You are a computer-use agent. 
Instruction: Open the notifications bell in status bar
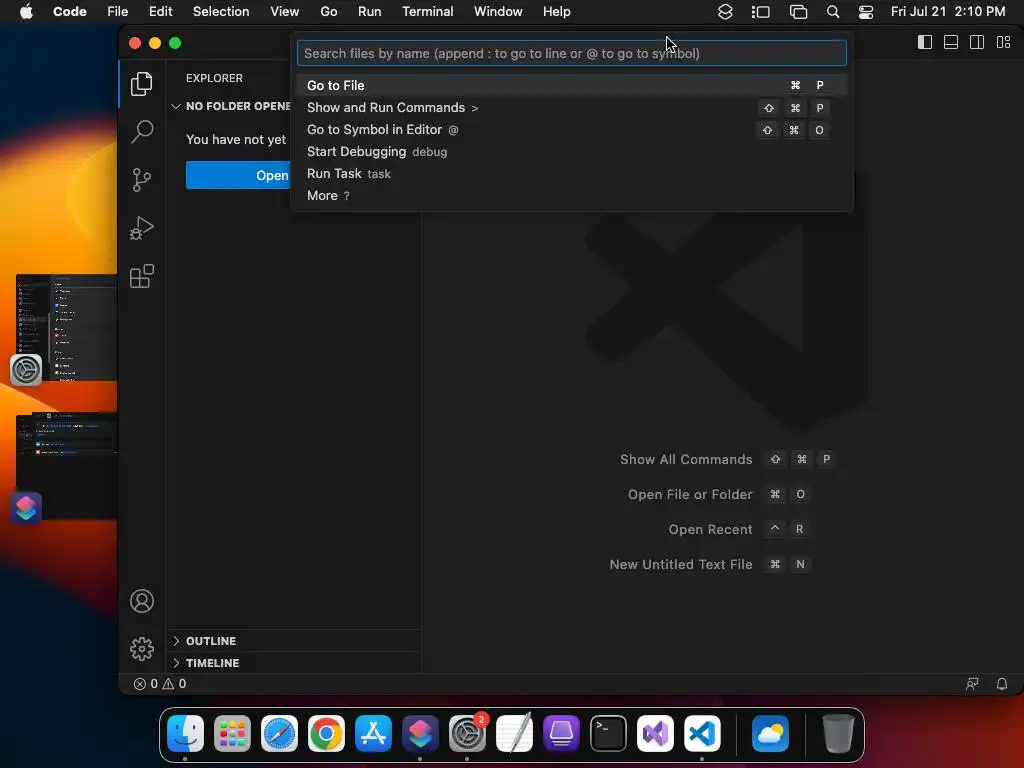(1002, 684)
